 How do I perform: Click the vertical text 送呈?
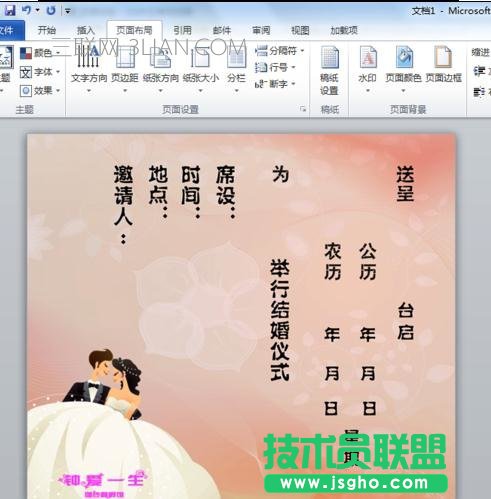[x=405, y=184]
